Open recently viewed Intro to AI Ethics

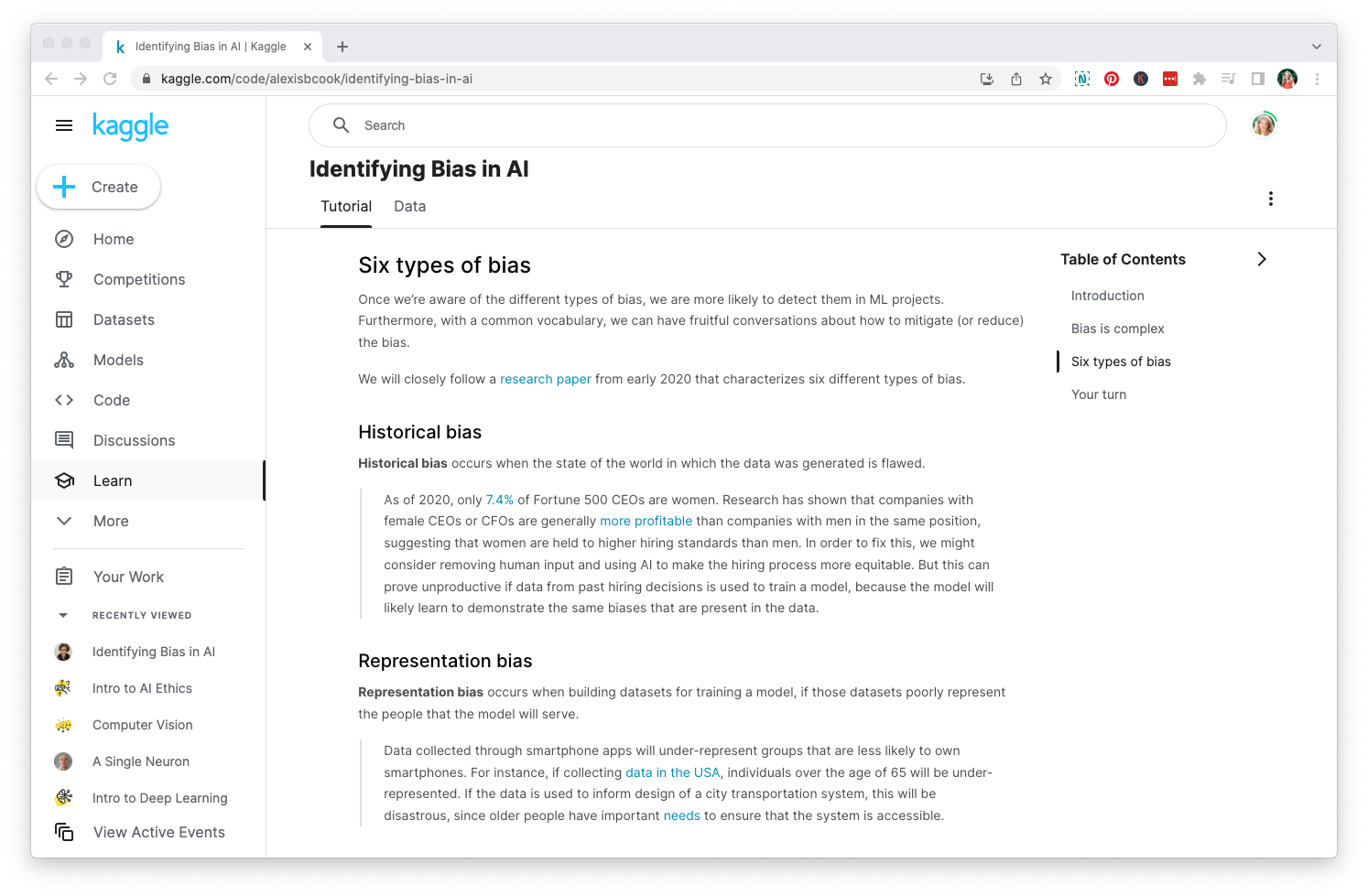pyautogui.click(x=142, y=688)
